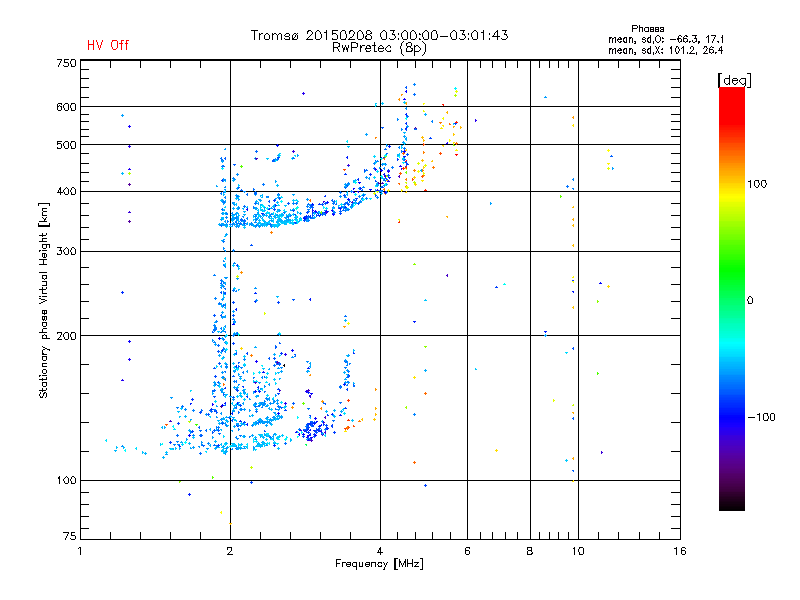Click x-axis tick label '6'
Image resolution: width=800 pixels, height=600 pixels.
tap(467, 551)
